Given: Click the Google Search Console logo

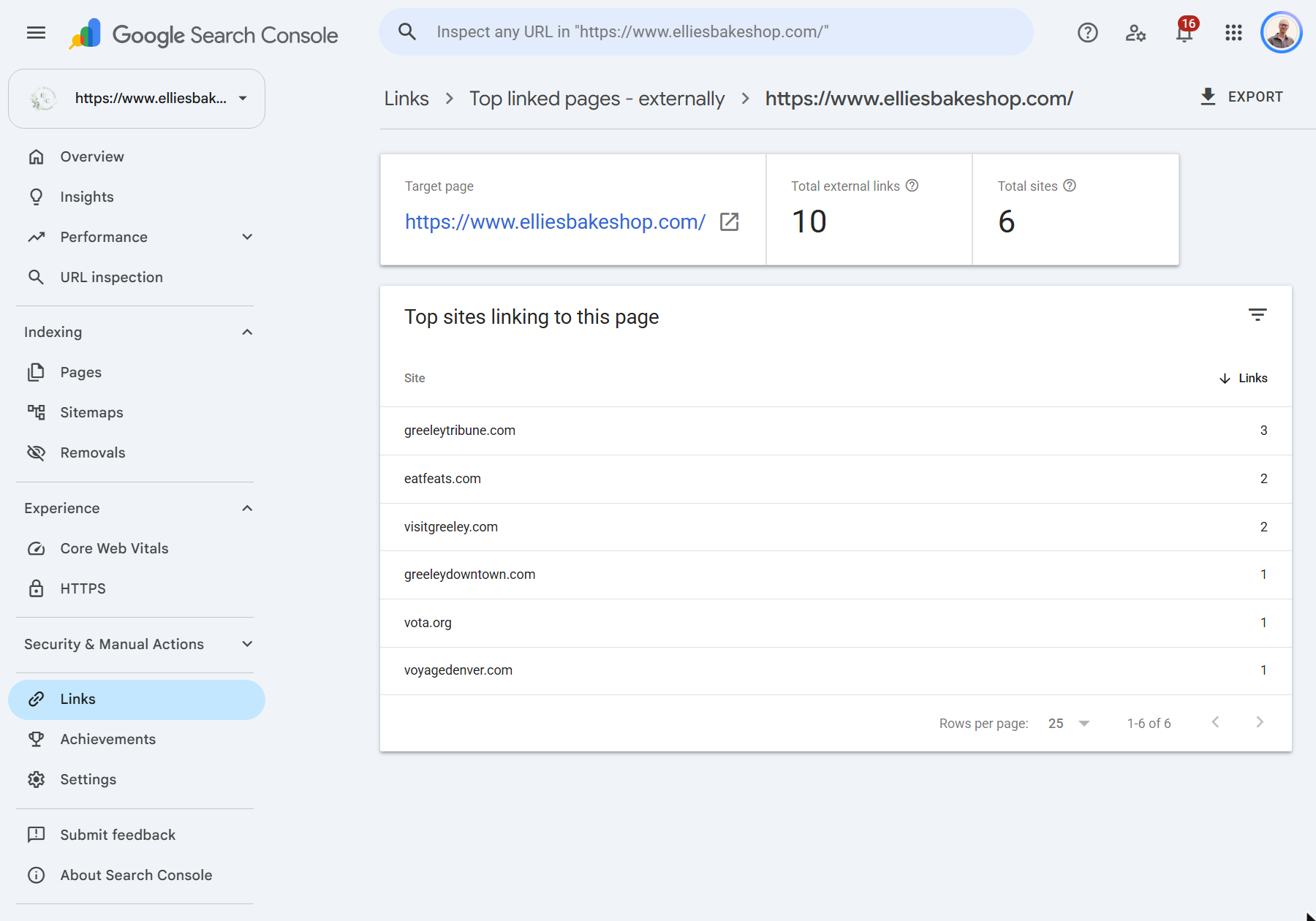Looking at the screenshot, I should point(204,34).
